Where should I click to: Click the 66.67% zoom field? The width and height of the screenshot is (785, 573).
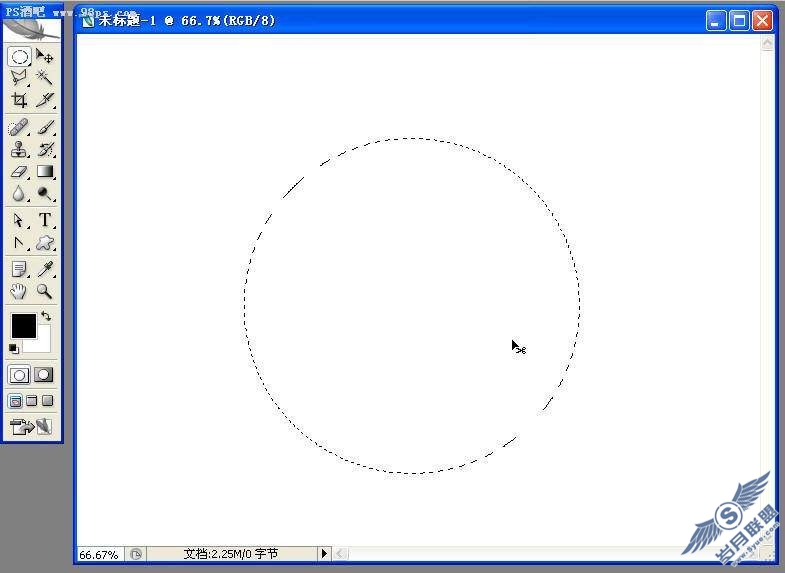tap(99, 554)
